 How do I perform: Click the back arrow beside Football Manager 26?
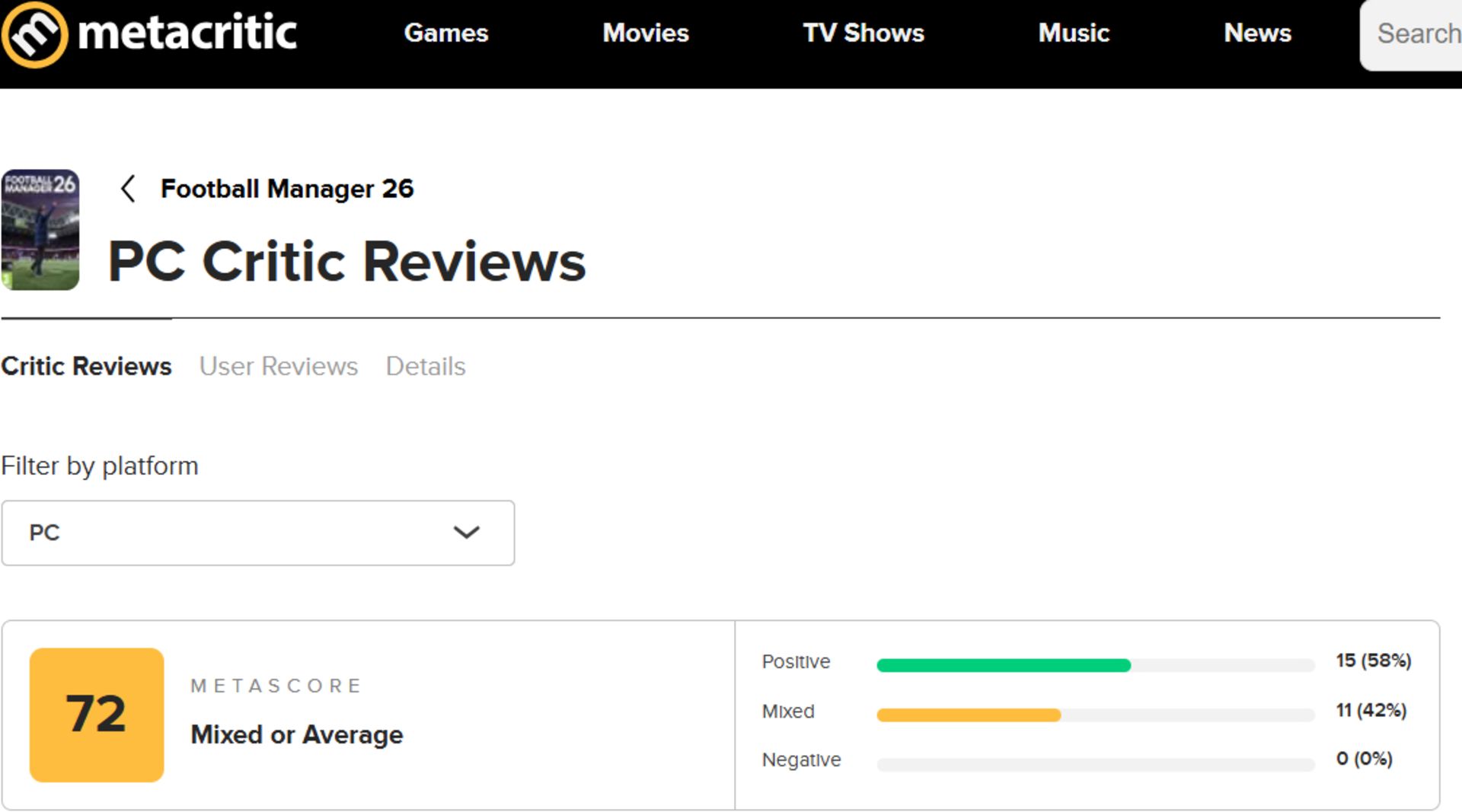click(128, 189)
